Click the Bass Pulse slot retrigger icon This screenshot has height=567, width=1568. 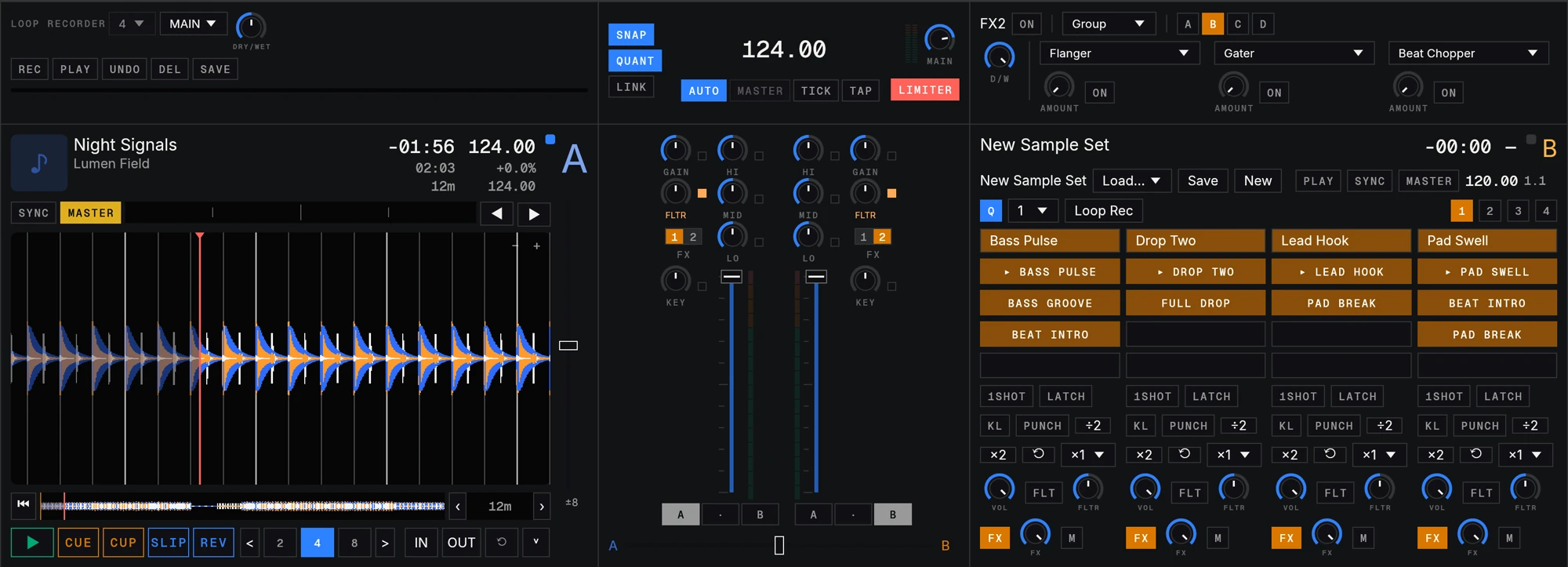tap(1038, 454)
